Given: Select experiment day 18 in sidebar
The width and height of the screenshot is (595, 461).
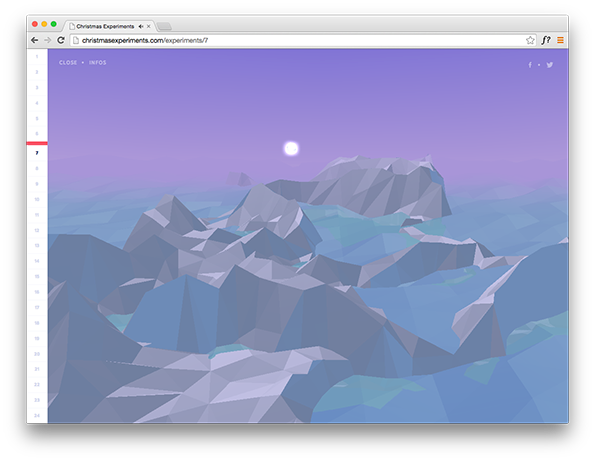Looking at the screenshot, I should click(x=37, y=323).
